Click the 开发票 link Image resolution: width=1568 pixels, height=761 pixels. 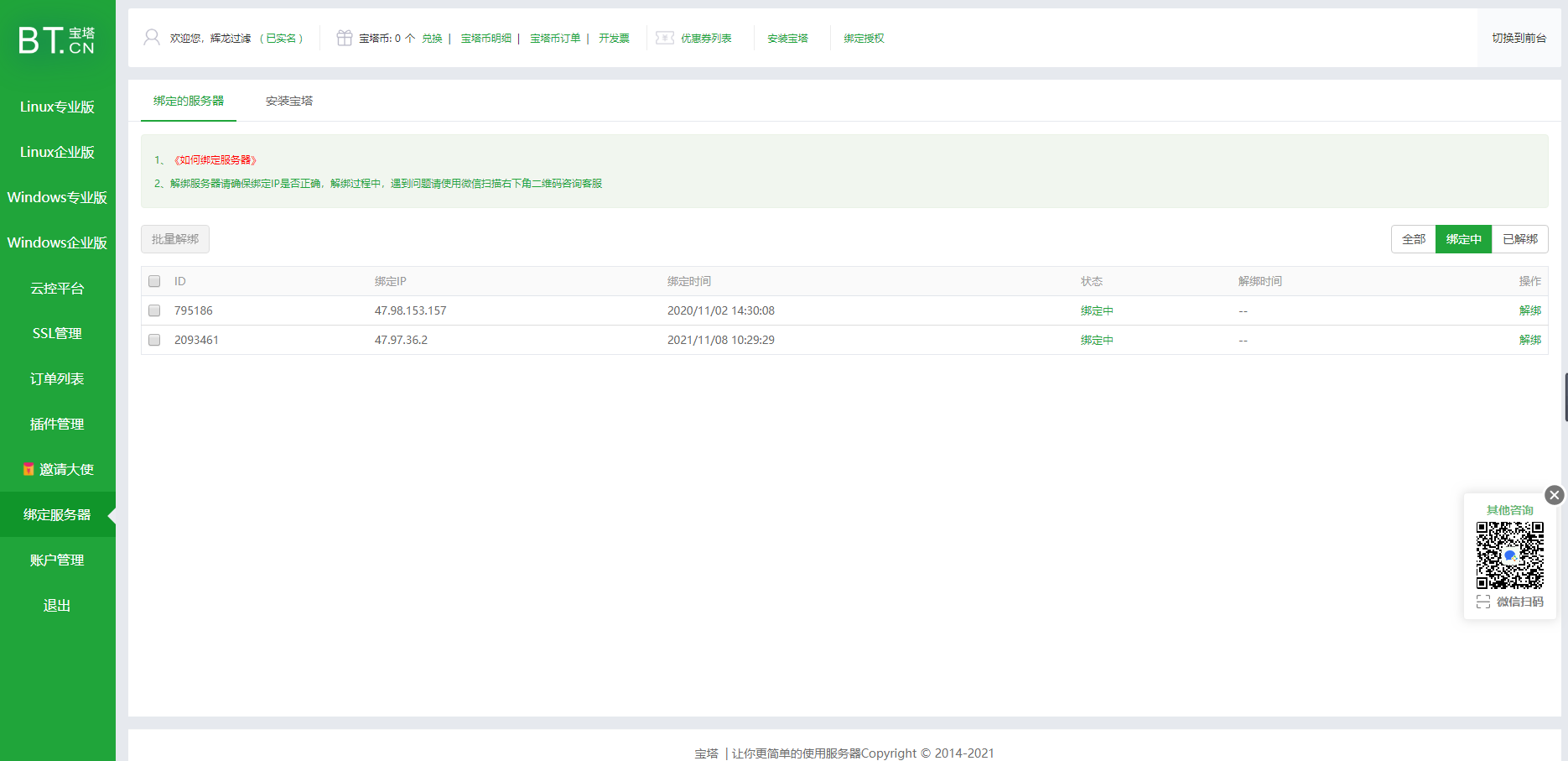[x=614, y=39]
